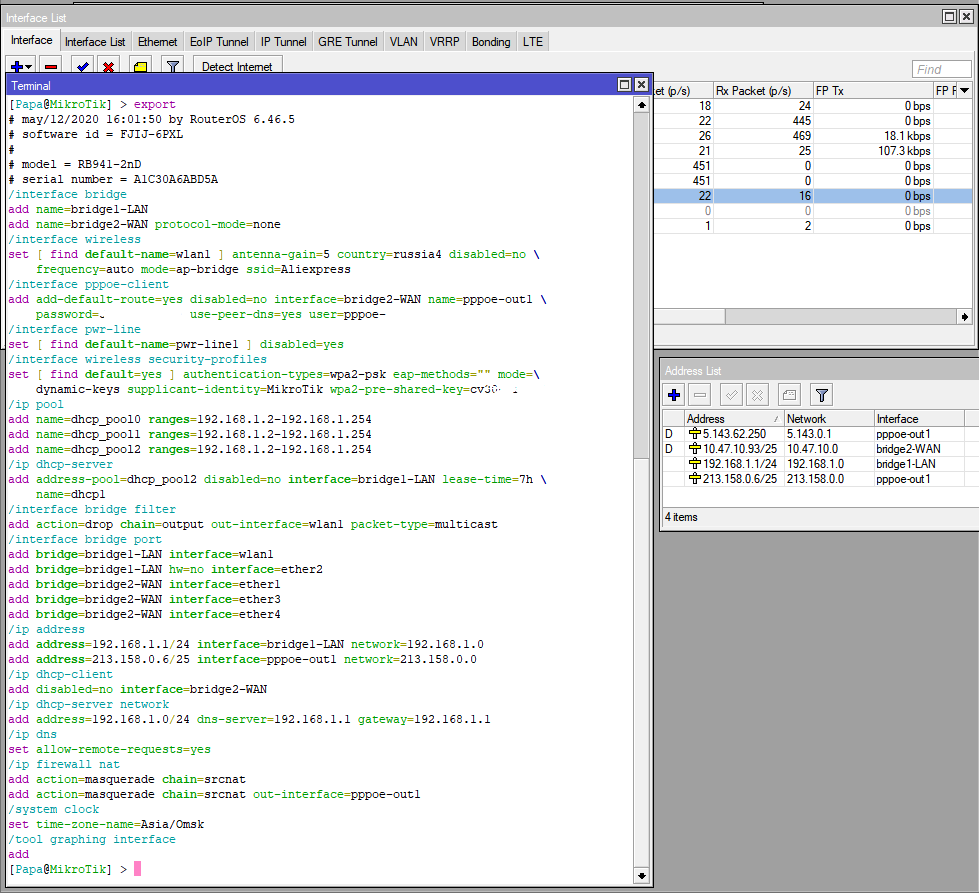The height and width of the screenshot is (893, 979).
Task: Sort by Address column header in Address List
Action: 734,418
